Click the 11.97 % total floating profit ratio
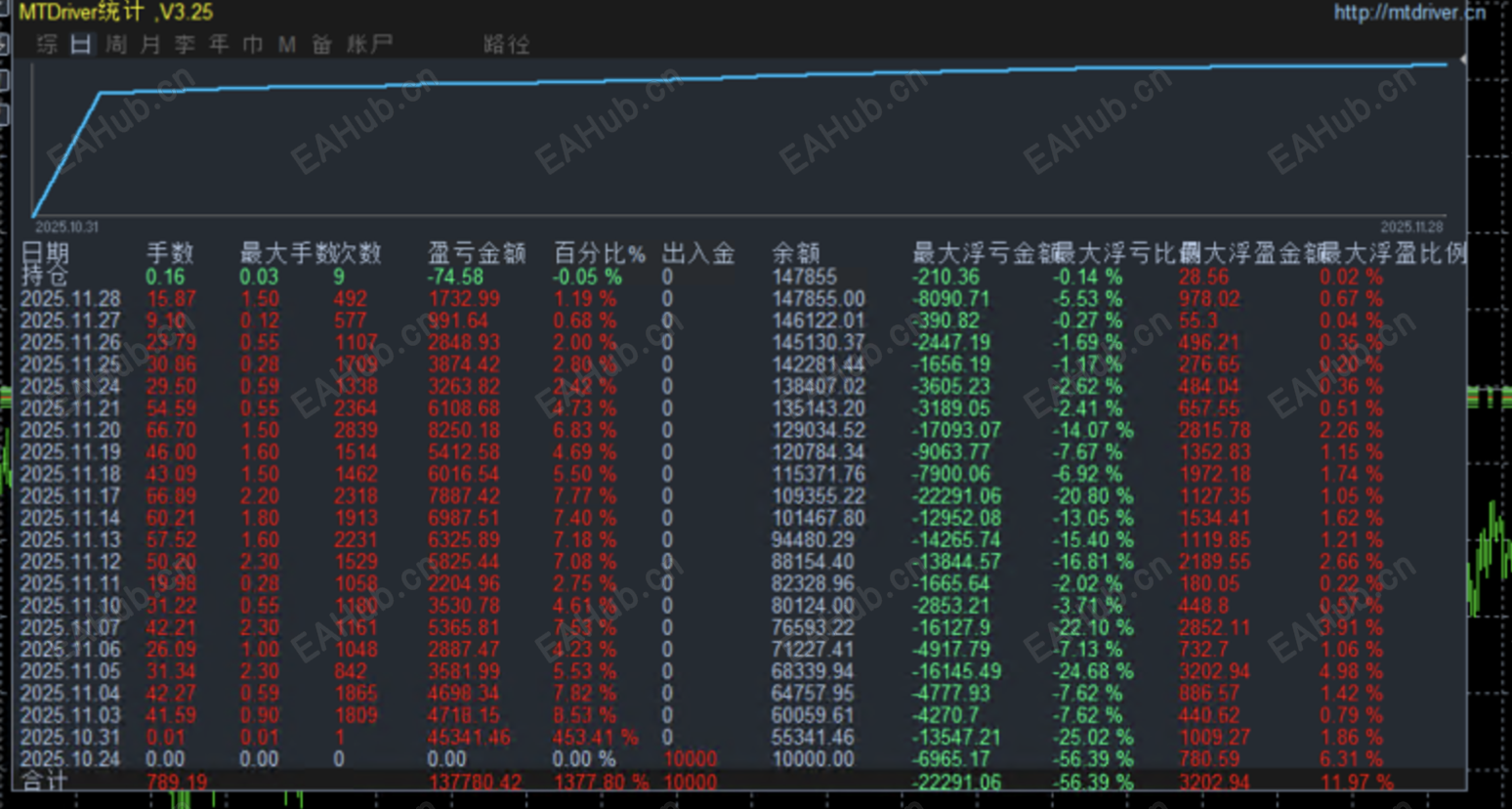 click(1357, 782)
